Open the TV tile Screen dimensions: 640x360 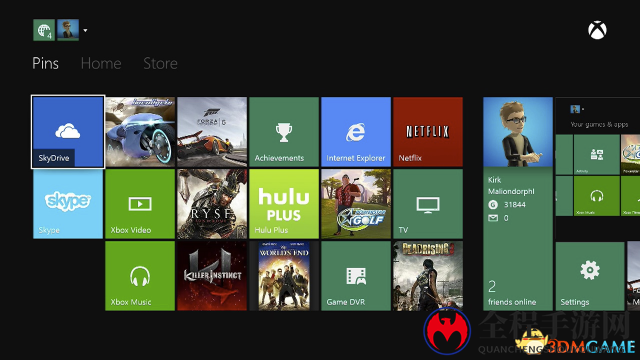pos(428,204)
